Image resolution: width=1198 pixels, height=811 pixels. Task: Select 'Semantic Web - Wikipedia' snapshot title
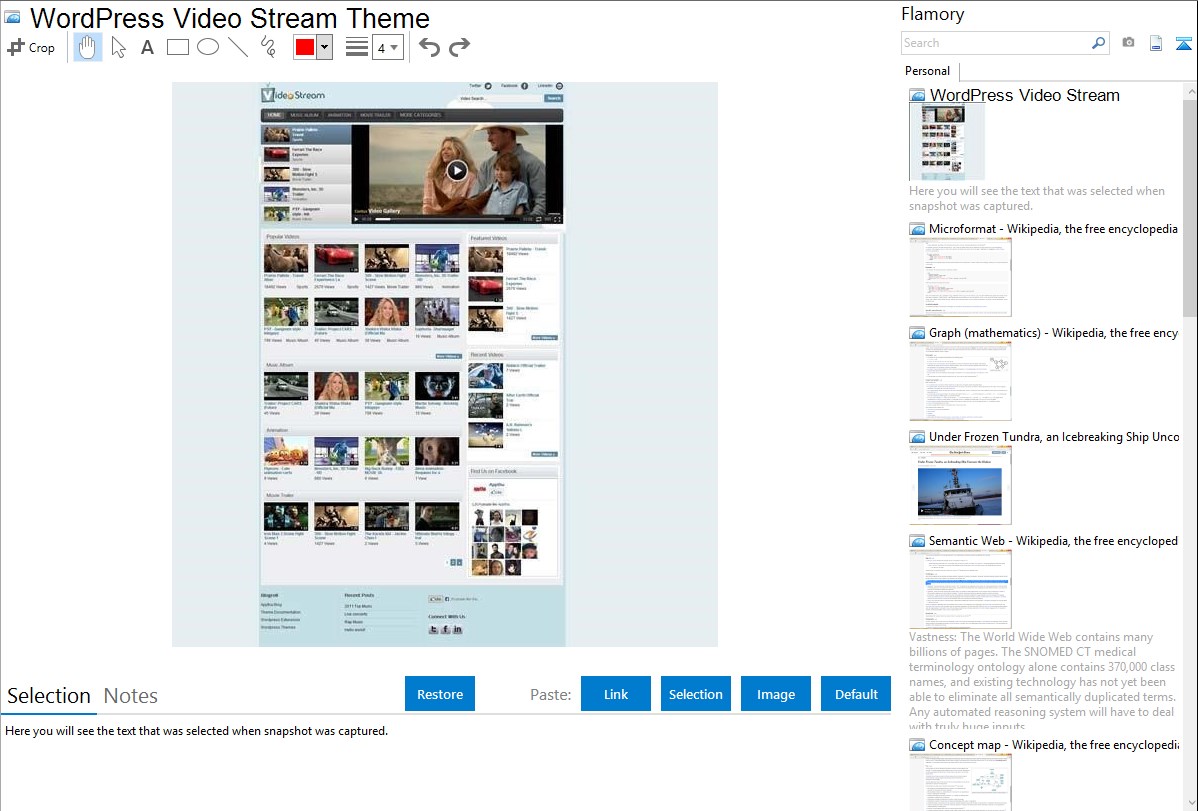tap(1053, 540)
